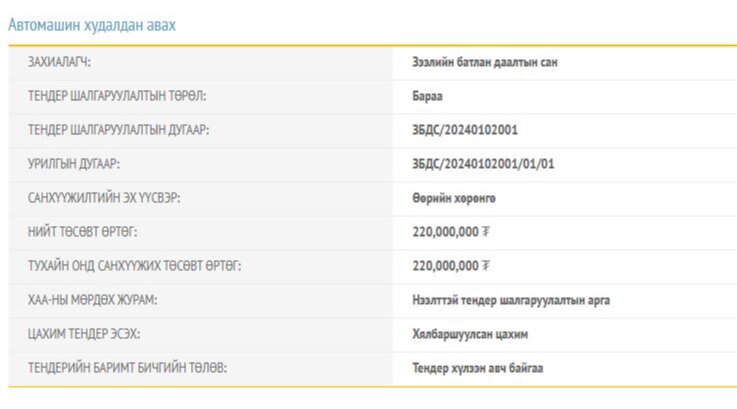Click the "НИЙТ ТӨСӨВТ ӨРТӨГ:" label
This screenshot has height=409, width=737.
(x=83, y=232)
